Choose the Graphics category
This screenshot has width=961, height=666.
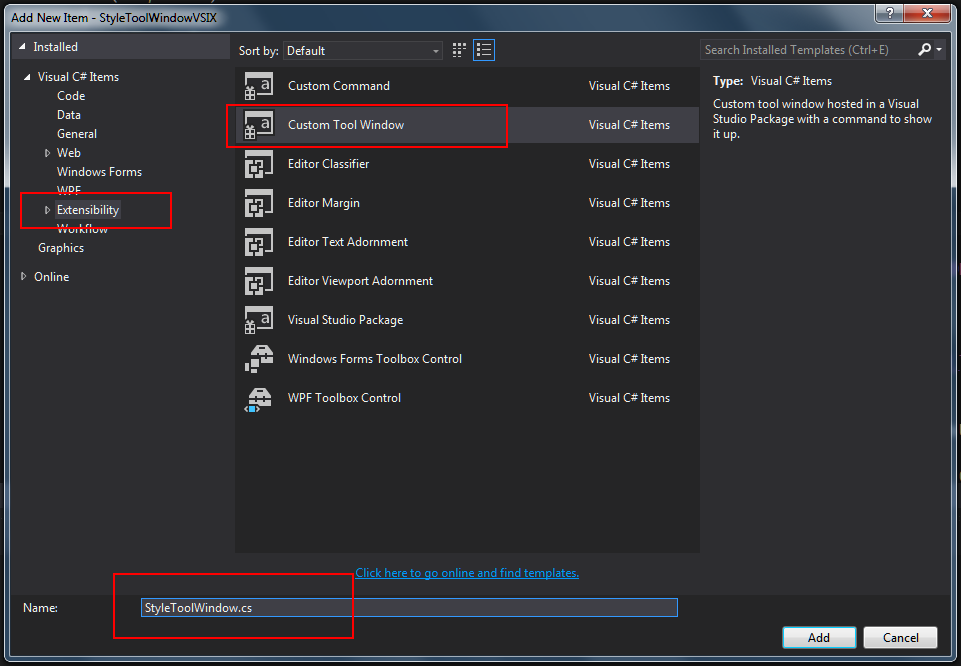pyautogui.click(x=61, y=248)
